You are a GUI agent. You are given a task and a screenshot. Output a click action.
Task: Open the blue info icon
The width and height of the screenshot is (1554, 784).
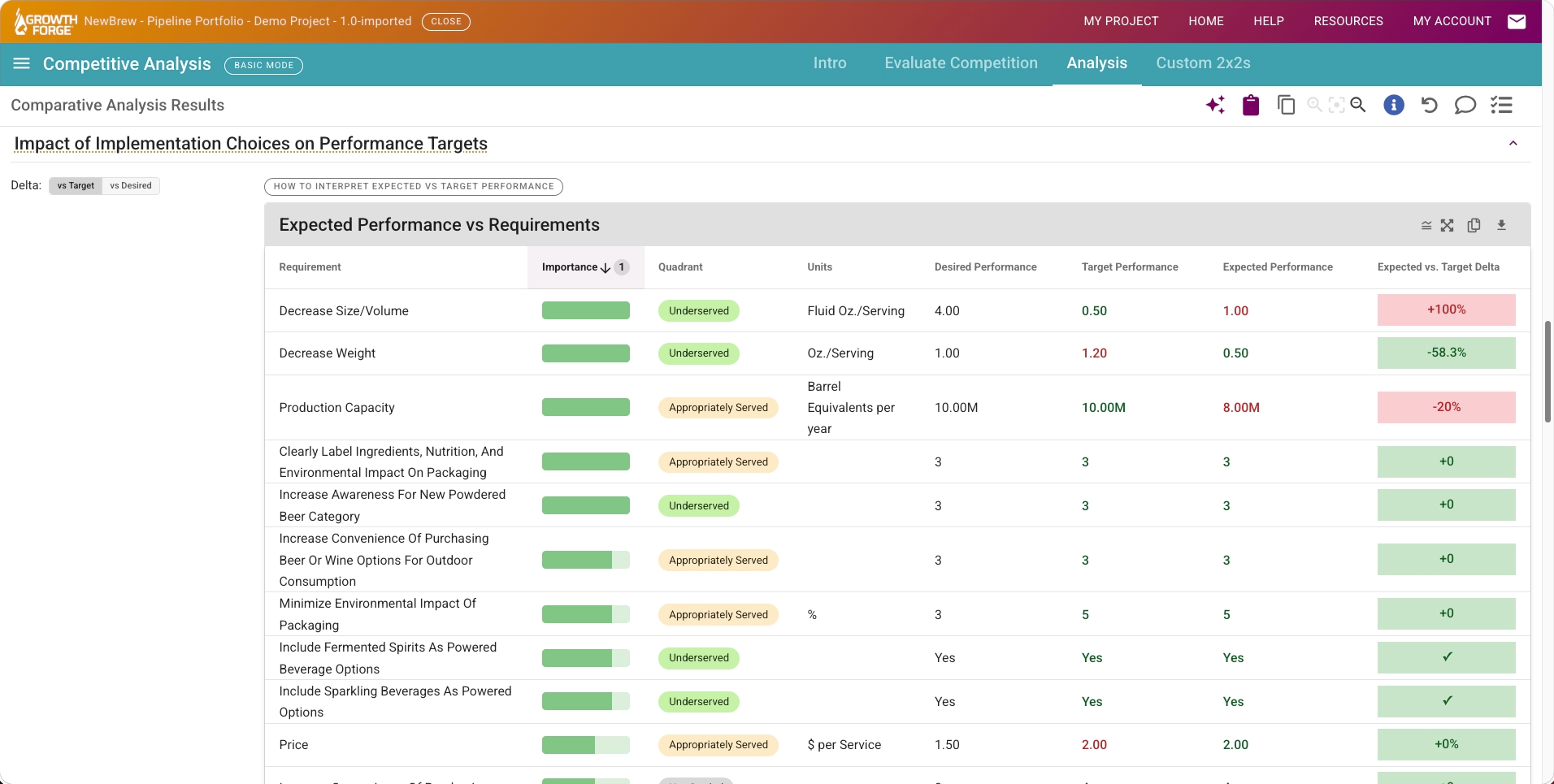coord(1394,105)
